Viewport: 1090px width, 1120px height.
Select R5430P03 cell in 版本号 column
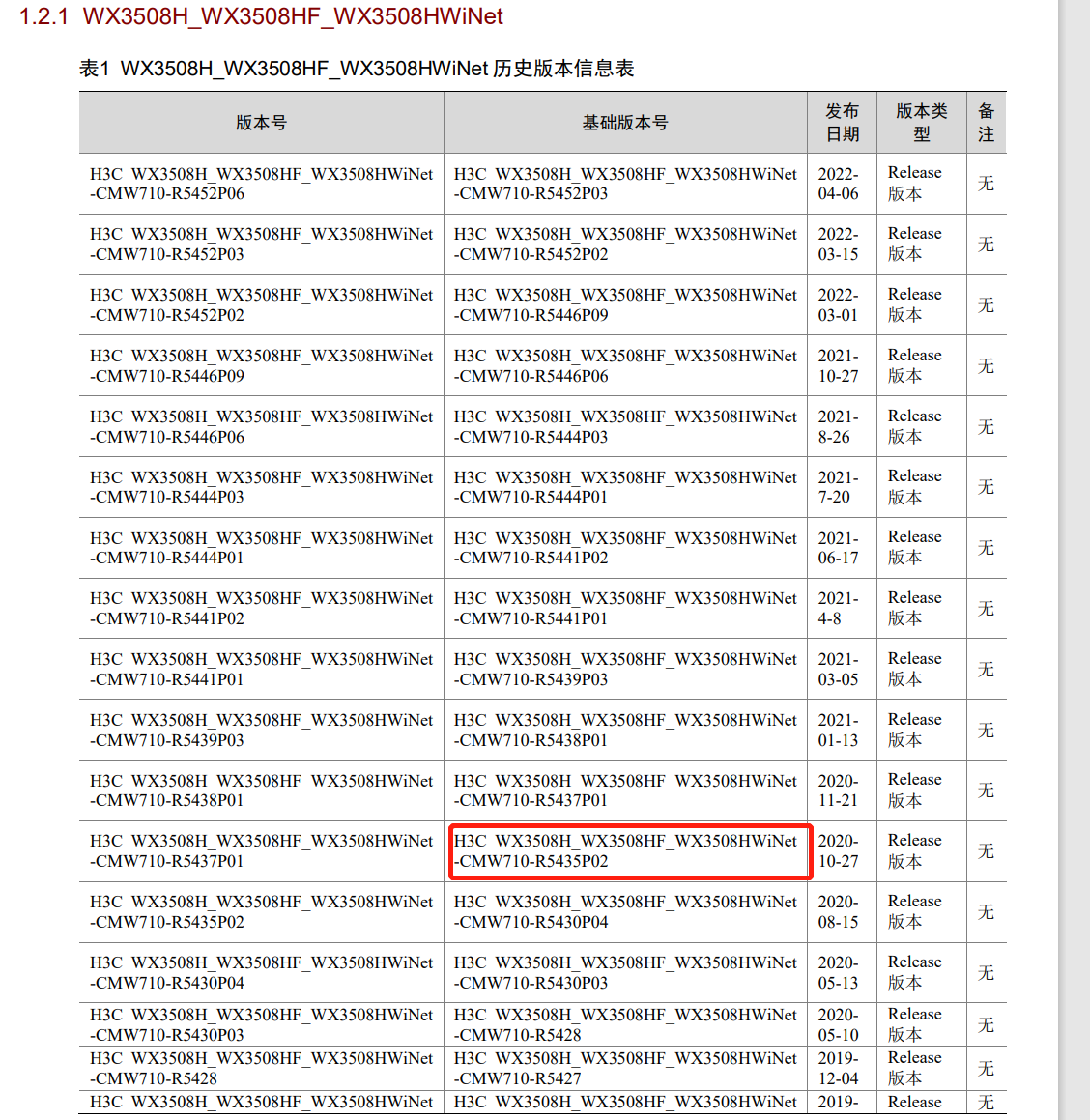click(x=262, y=1025)
